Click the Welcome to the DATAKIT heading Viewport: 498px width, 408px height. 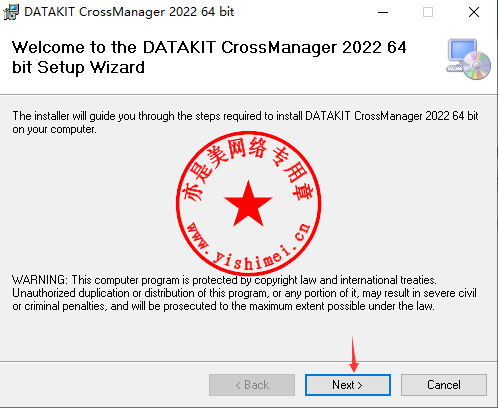[209, 57]
